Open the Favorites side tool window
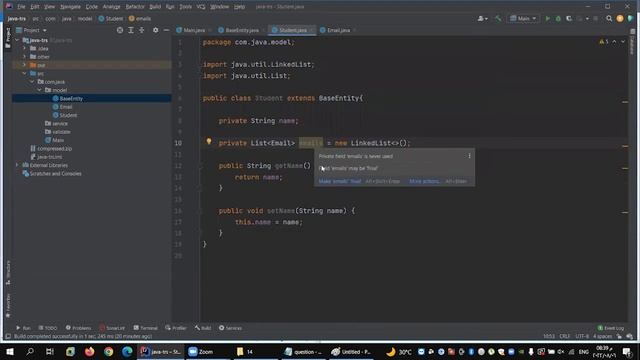This screenshot has height=360, width=640. [x=8, y=305]
